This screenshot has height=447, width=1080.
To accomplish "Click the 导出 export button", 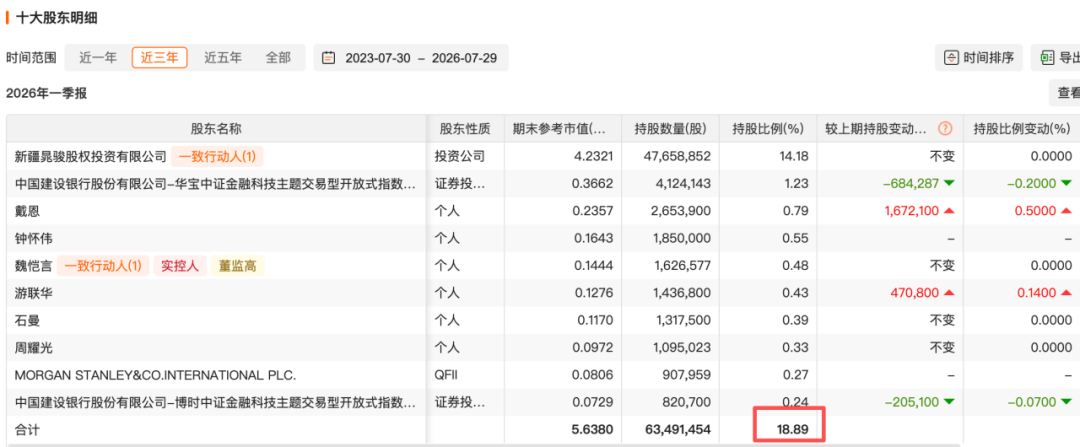I will point(1056,58).
